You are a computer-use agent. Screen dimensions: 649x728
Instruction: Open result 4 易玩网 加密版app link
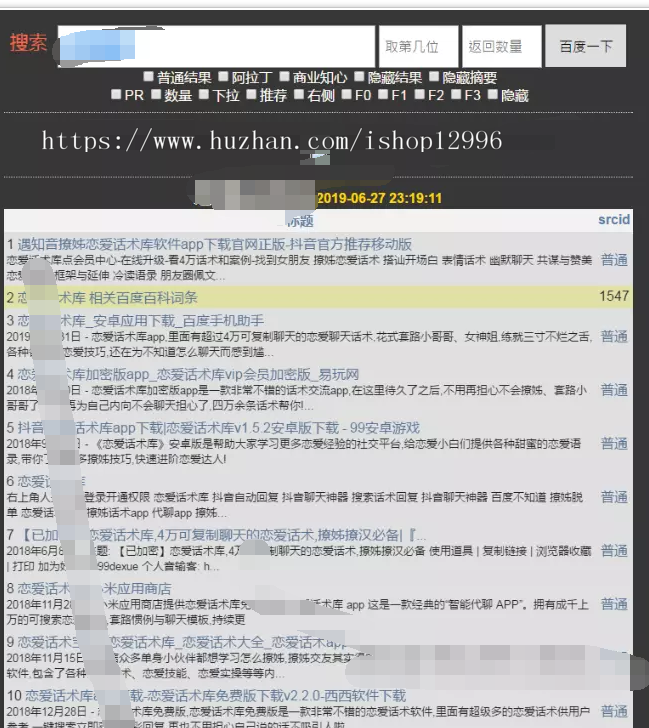click(188, 374)
